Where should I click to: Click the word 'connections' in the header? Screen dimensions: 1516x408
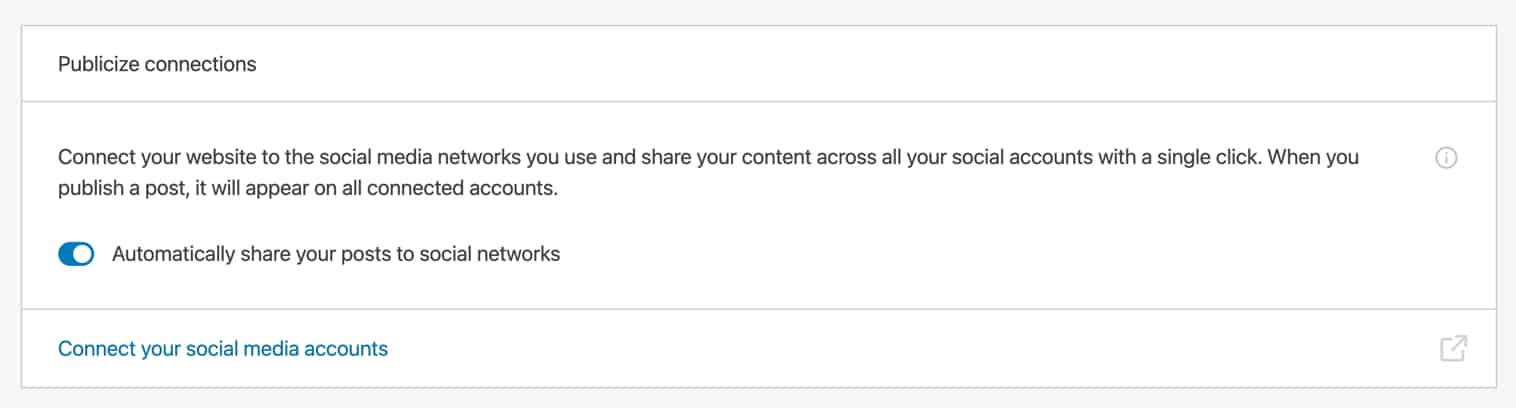point(200,64)
